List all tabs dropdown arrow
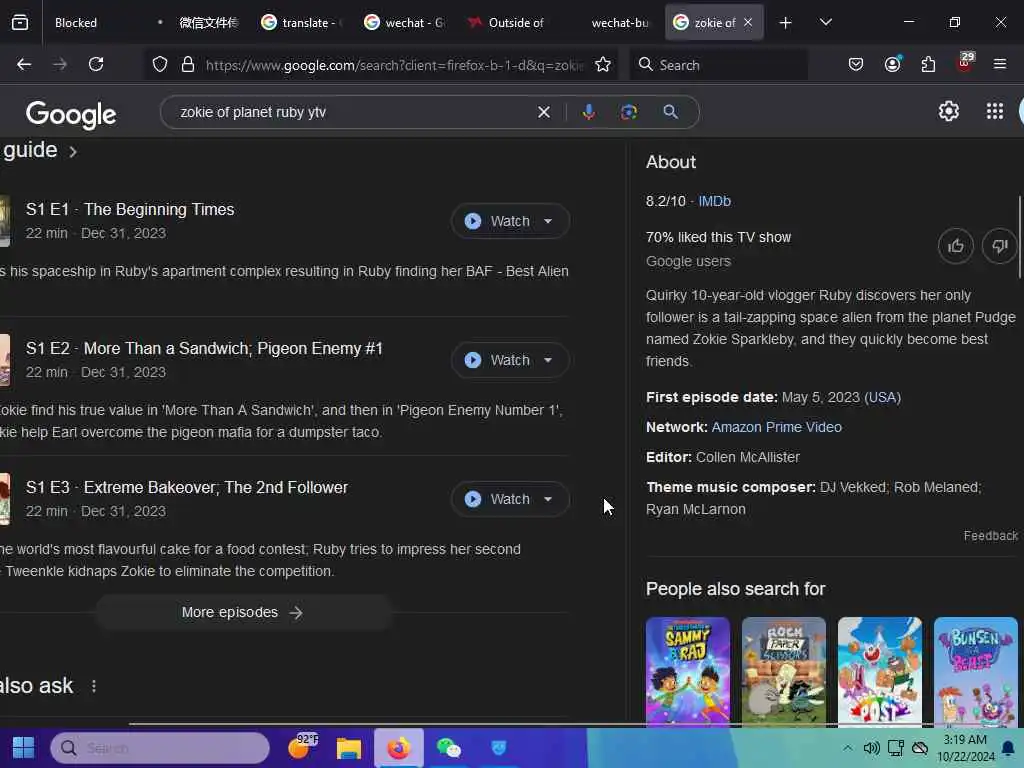 coord(826,23)
